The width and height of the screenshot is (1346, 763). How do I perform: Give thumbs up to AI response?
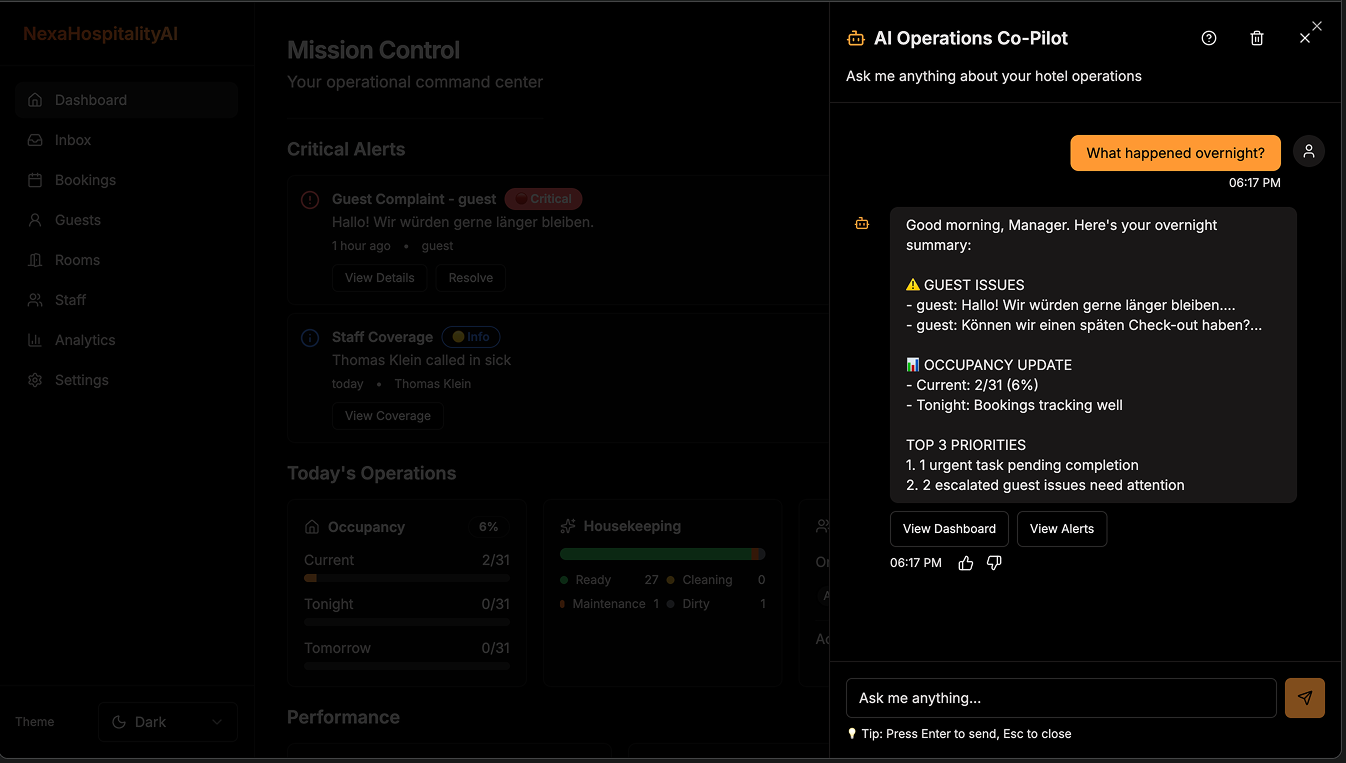coord(965,563)
